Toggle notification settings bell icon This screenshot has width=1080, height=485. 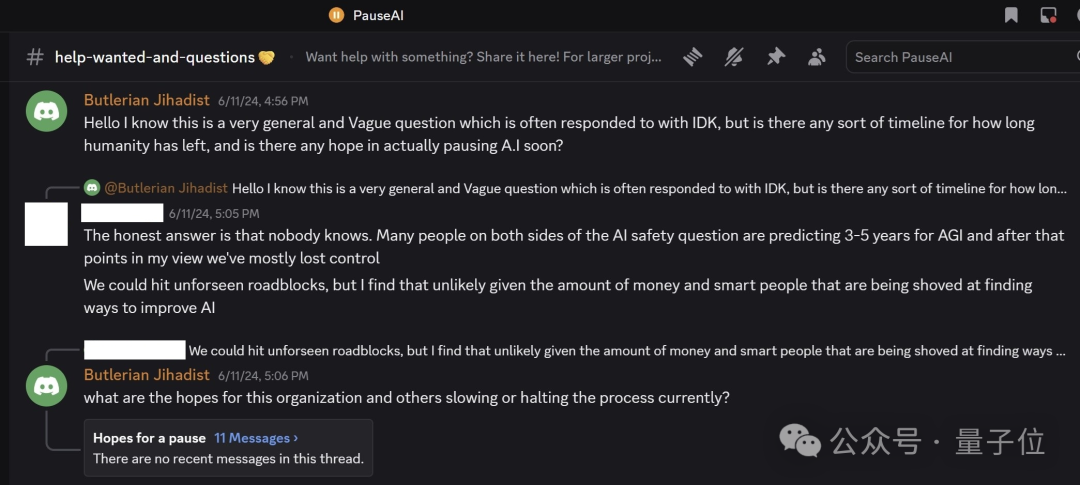point(734,57)
